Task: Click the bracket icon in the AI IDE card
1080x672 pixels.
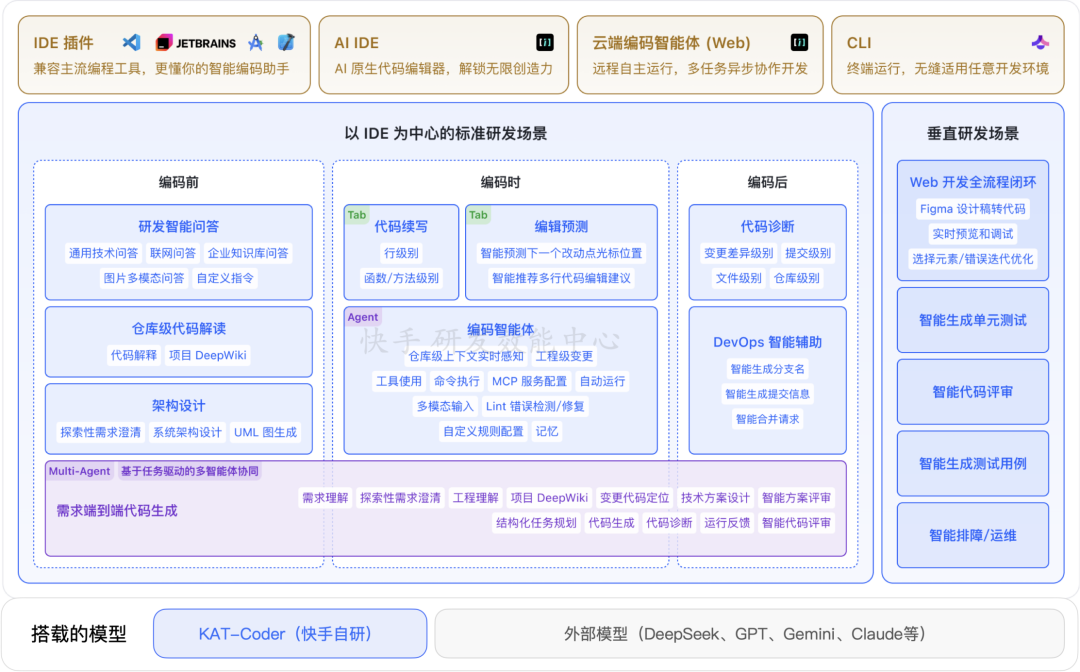Action: pyautogui.click(x=543, y=42)
